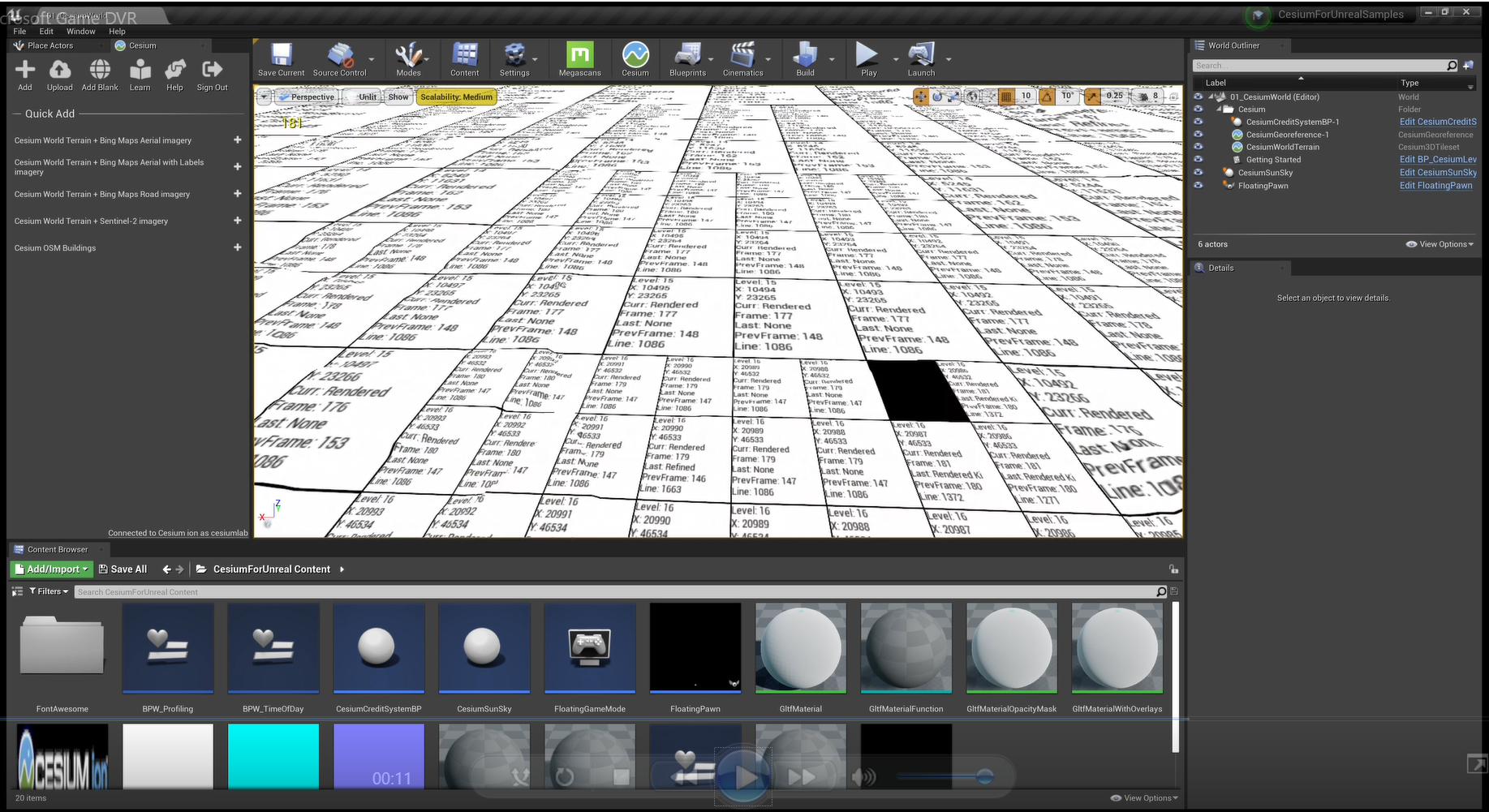Click the Learn icon in the Cesium panel
The width and height of the screenshot is (1489, 812).
point(140,75)
